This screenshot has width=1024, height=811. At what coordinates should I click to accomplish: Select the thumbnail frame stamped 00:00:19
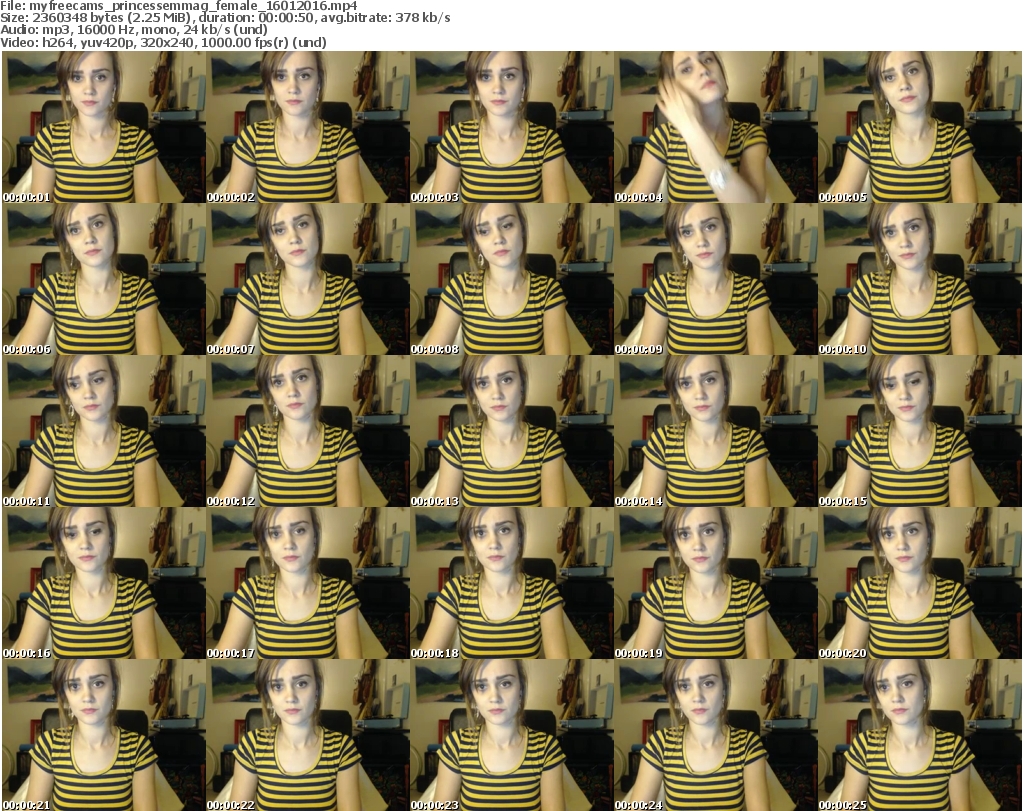click(x=715, y=584)
